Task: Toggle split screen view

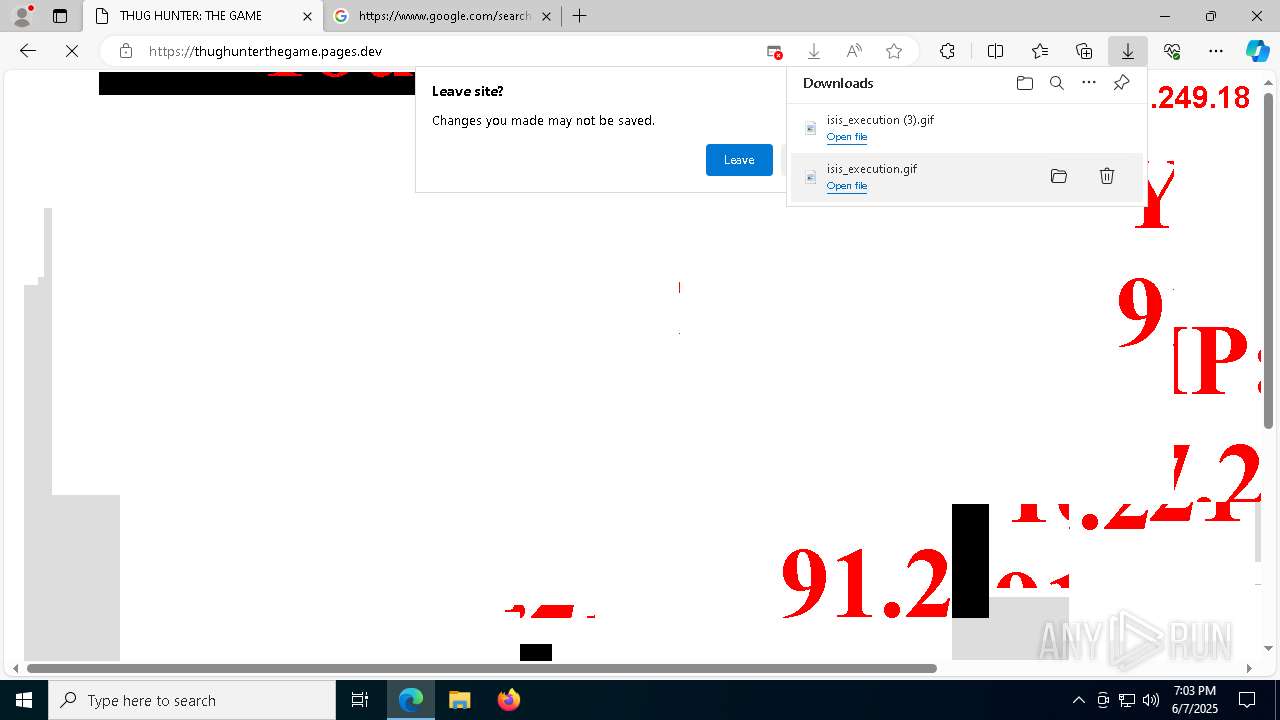Action: click(x=995, y=51)
